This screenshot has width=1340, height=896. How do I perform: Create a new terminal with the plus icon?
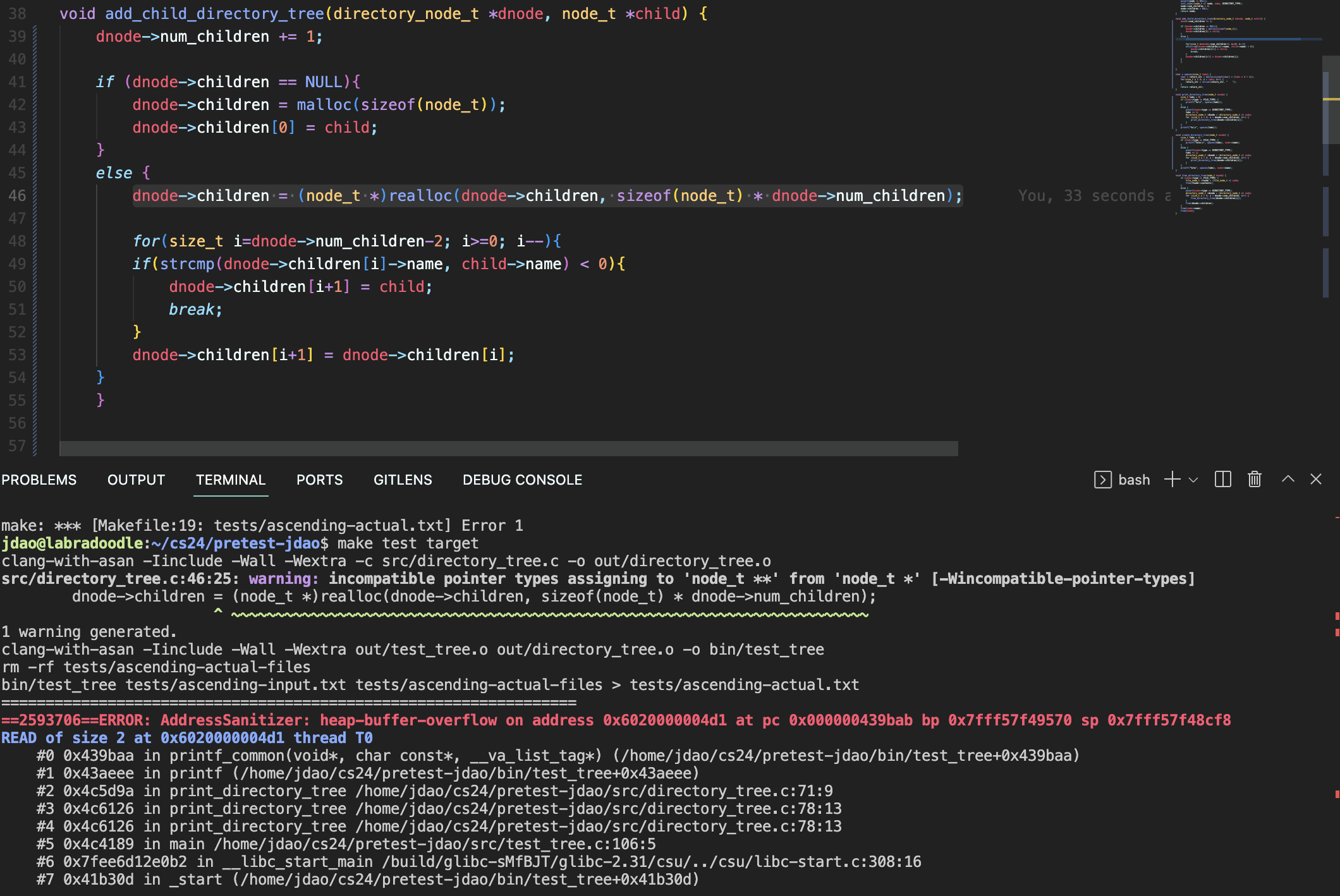point(1172,480)
